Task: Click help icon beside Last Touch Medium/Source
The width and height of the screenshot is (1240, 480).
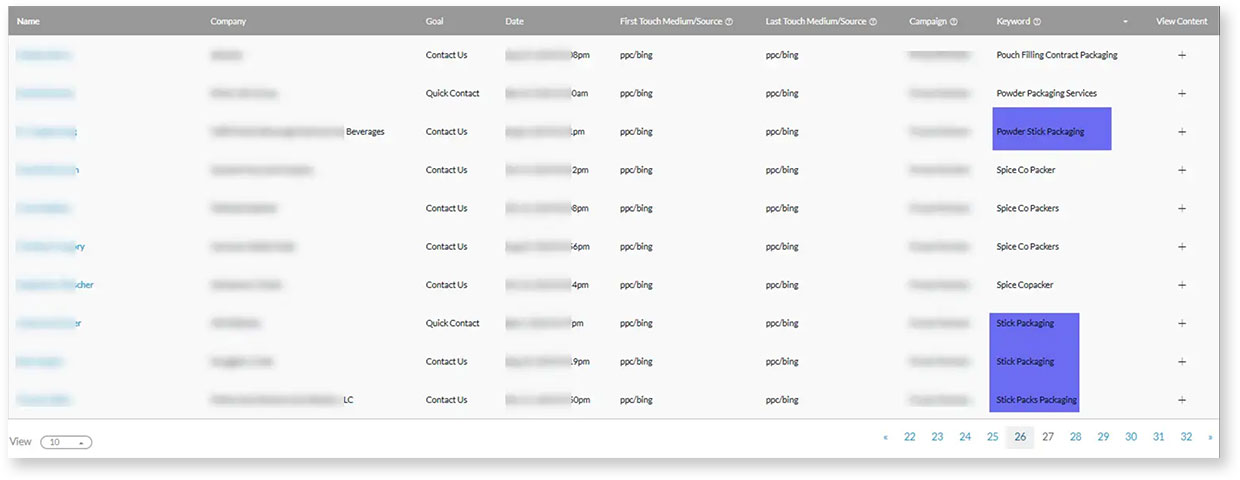Action: tap(874, 22)
